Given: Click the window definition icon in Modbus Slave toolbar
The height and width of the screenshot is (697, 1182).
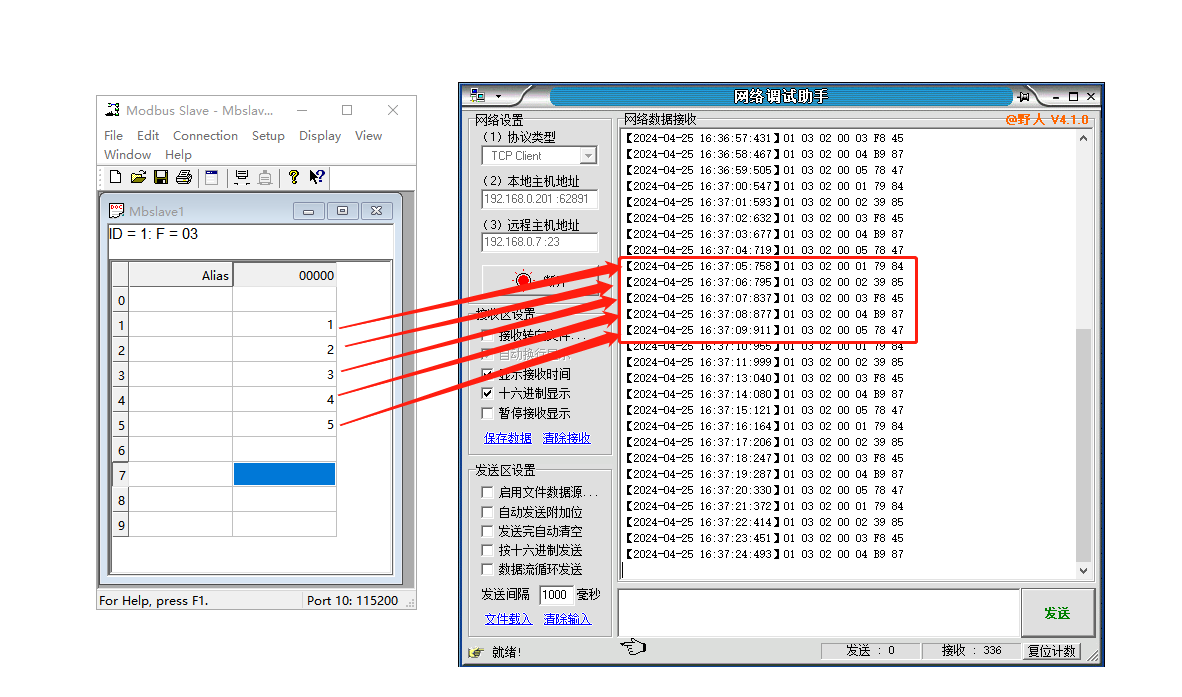Looking at the screenshot, I should 212,177.
